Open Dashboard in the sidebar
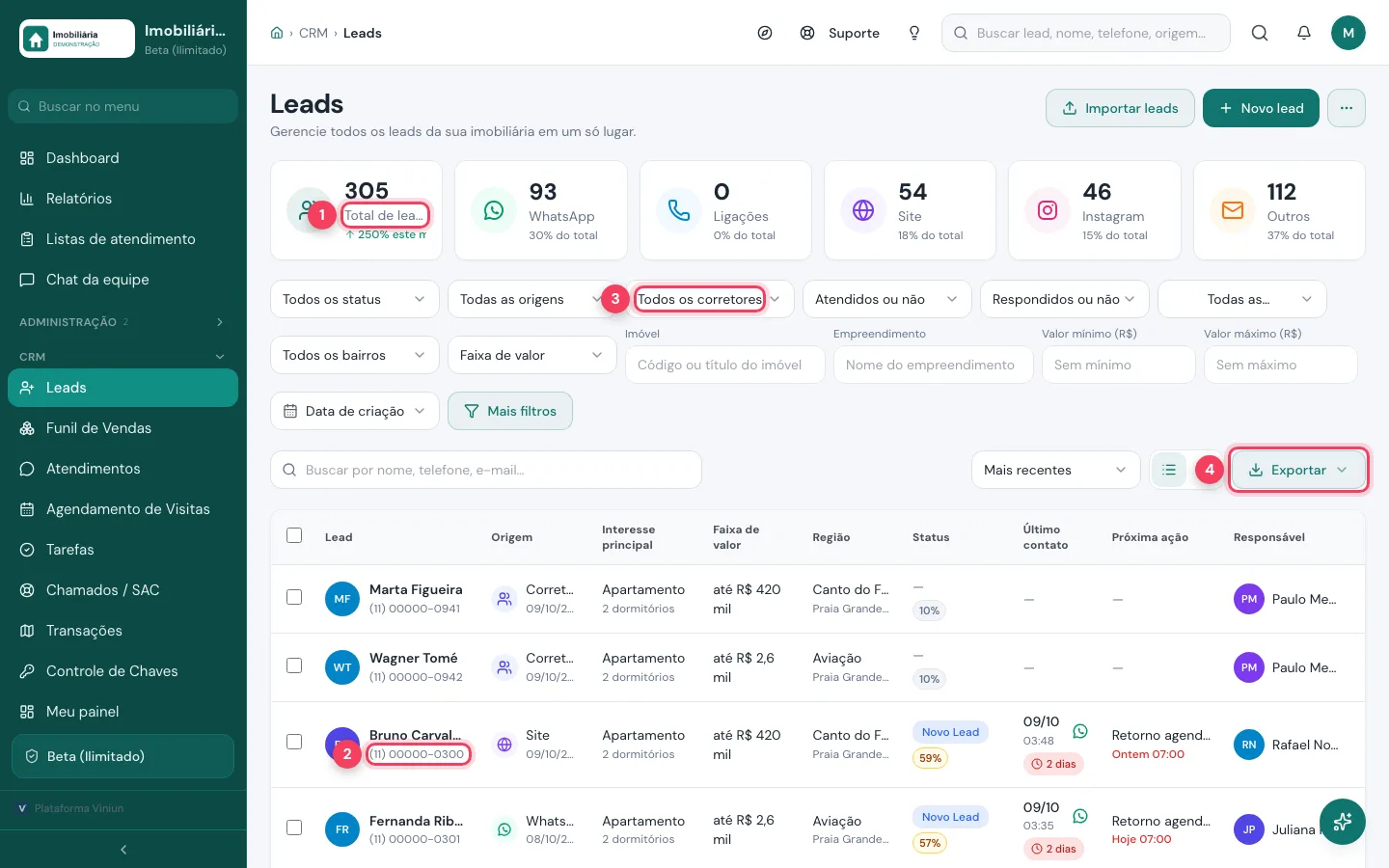 tap(123, 158)
